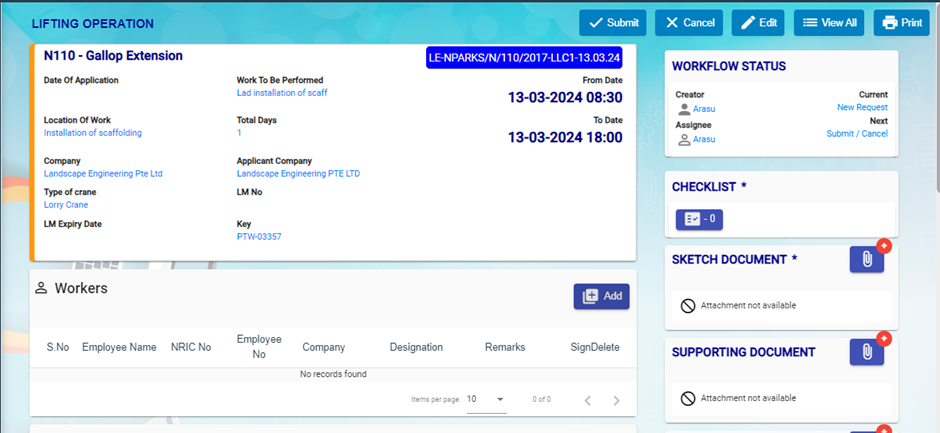Image resolution: width=940 pixels, height=433 pixels.
Task: Add a new worker
Action: (x=601, y=296)
